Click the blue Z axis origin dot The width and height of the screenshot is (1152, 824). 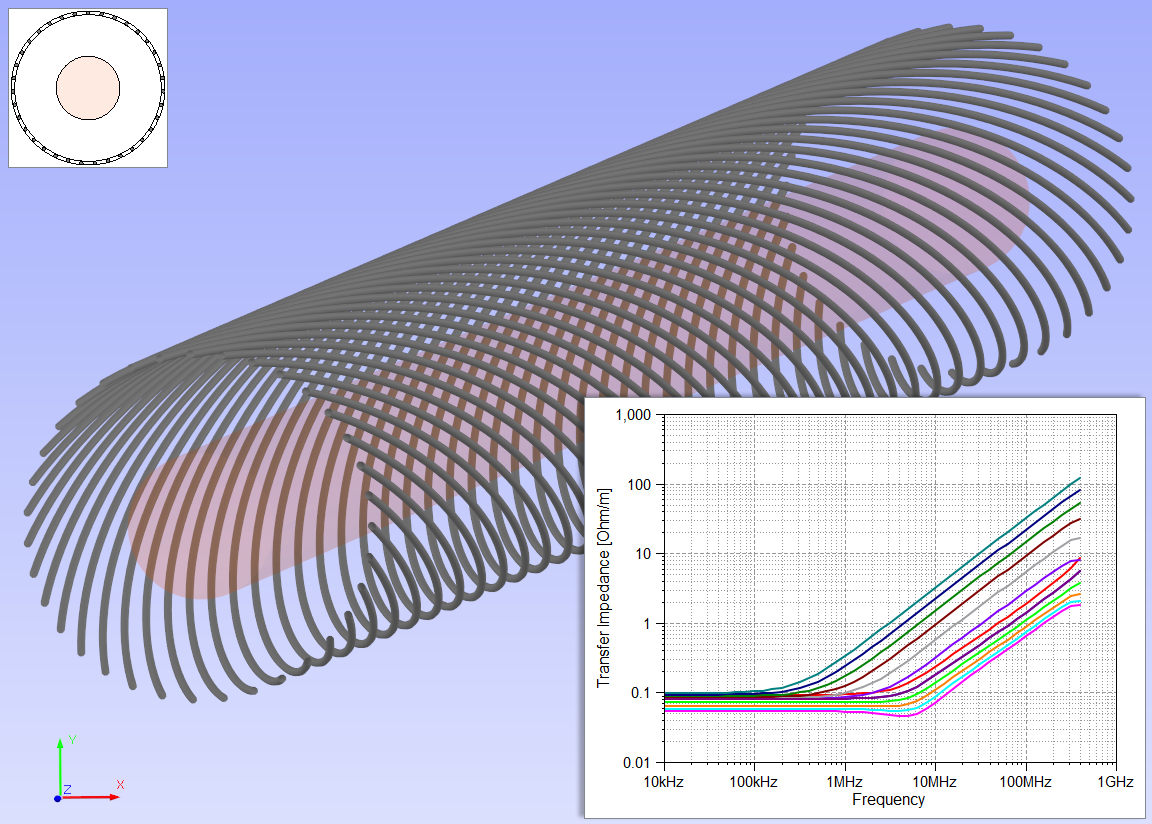[58, 798]
